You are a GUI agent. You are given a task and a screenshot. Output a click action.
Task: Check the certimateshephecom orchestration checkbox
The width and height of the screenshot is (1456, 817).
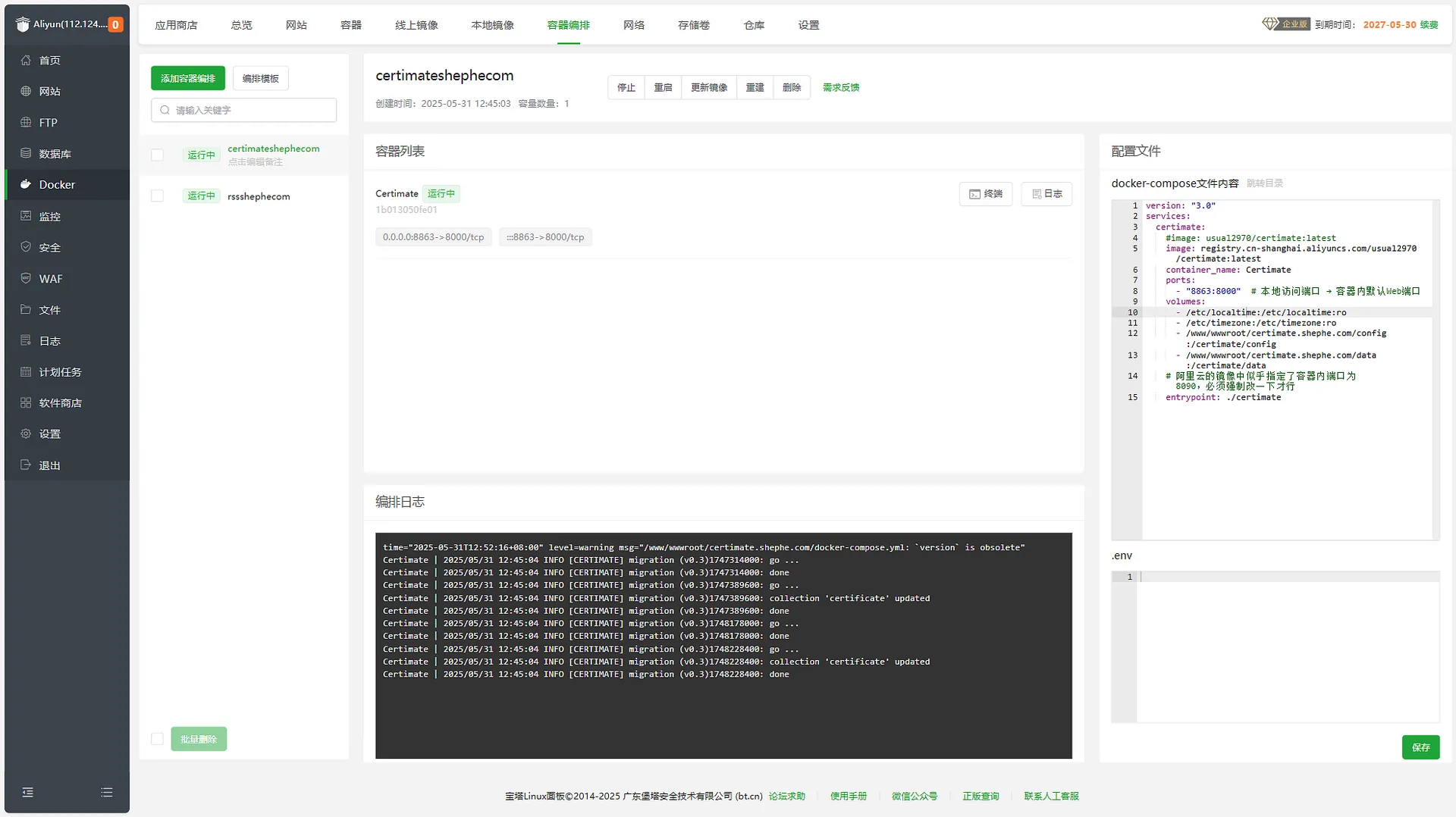[157, 155]
